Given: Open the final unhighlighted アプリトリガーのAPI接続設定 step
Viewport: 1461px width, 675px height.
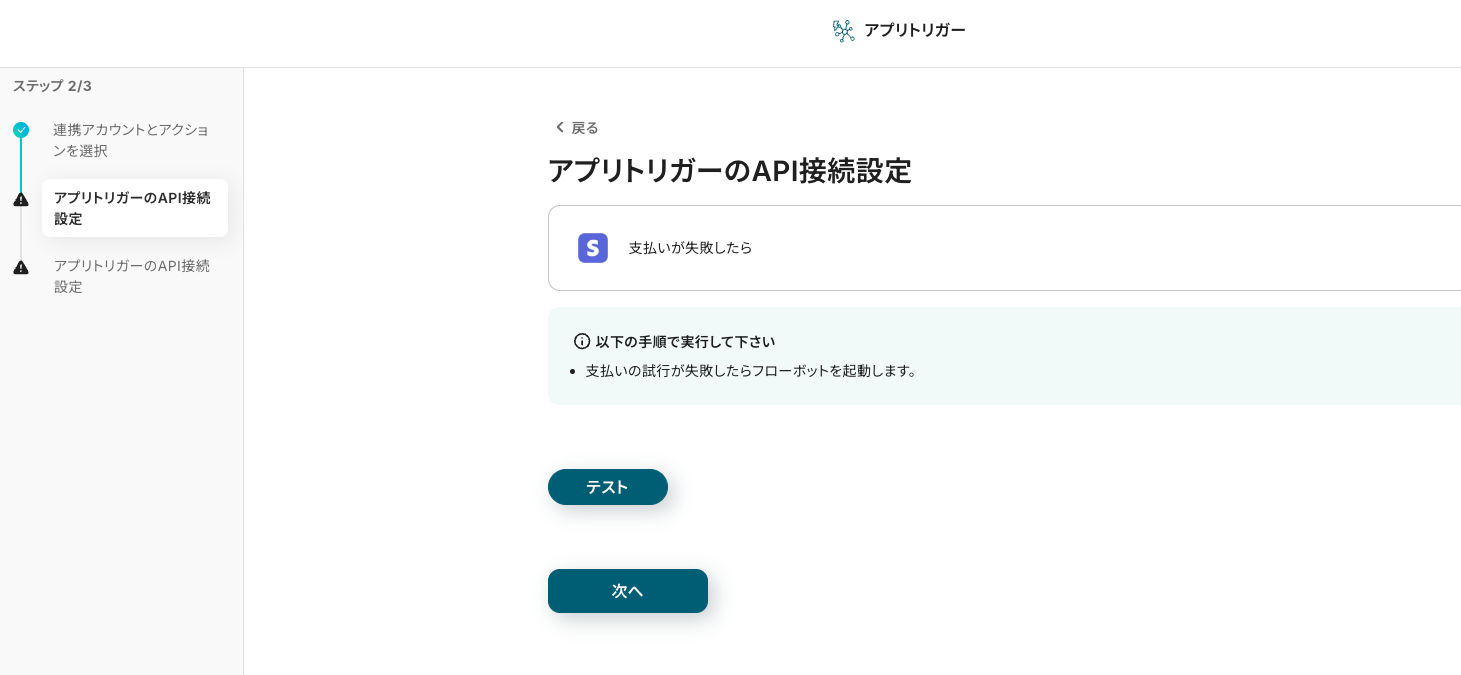Looking at the screenshot, I should (131, 276).
